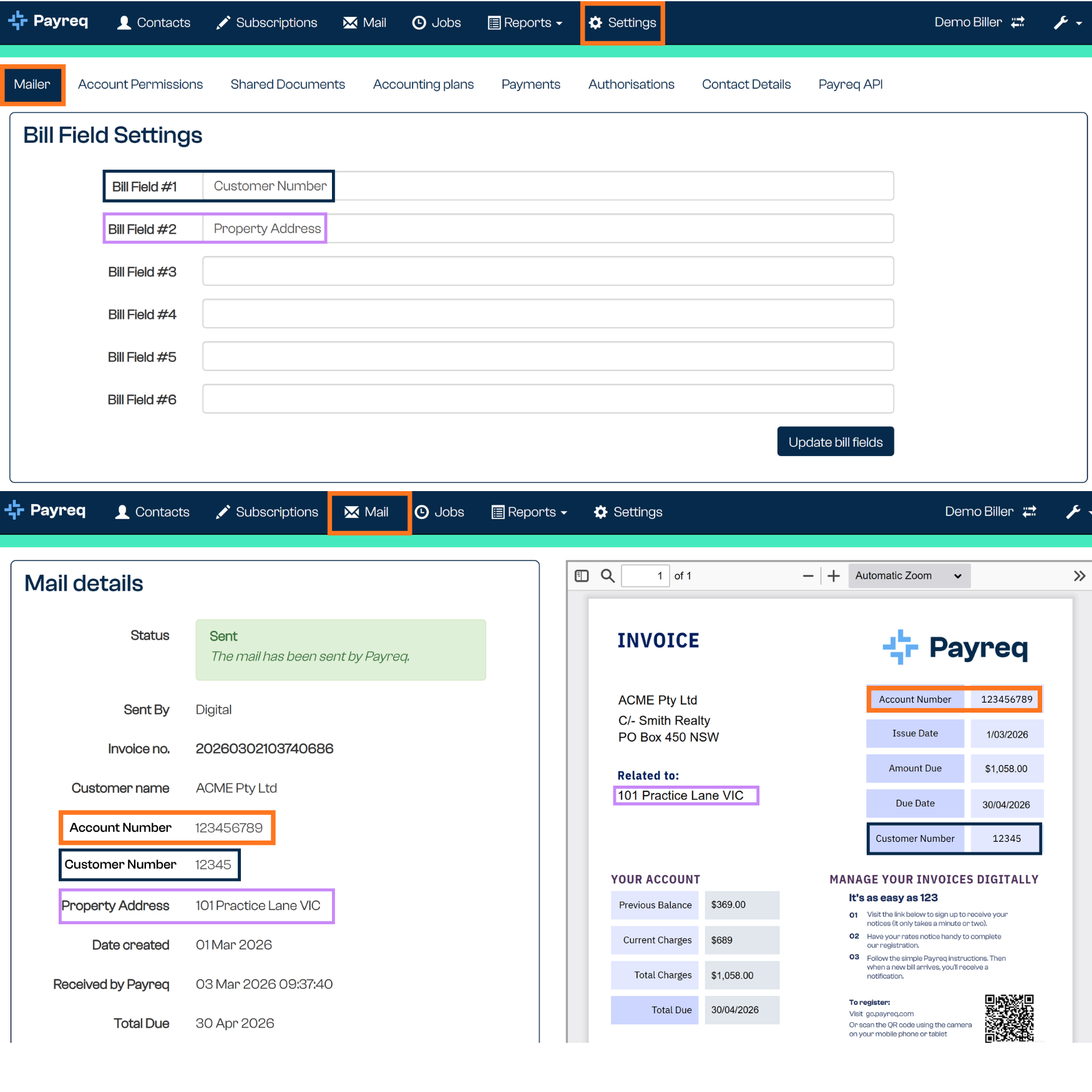Viewport: 1092px width, 1092px height.
Task: Click the INVOICE heading in the PDF
Action: (x=658, y=641)
